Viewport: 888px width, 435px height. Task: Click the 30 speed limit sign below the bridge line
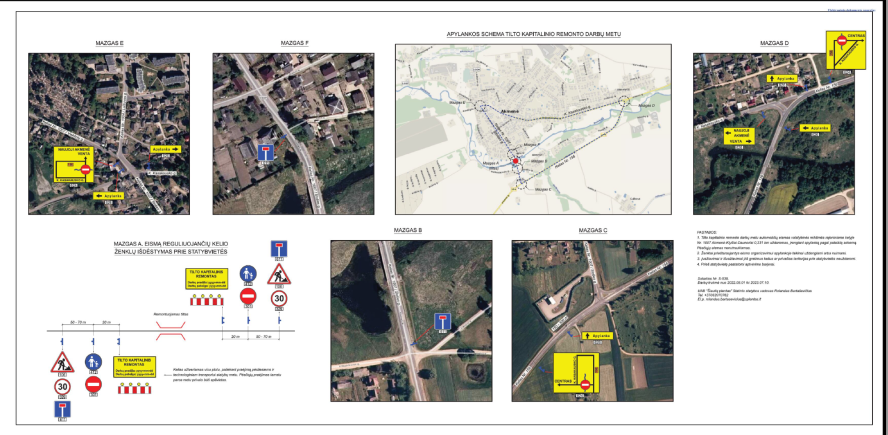[62, 387]
